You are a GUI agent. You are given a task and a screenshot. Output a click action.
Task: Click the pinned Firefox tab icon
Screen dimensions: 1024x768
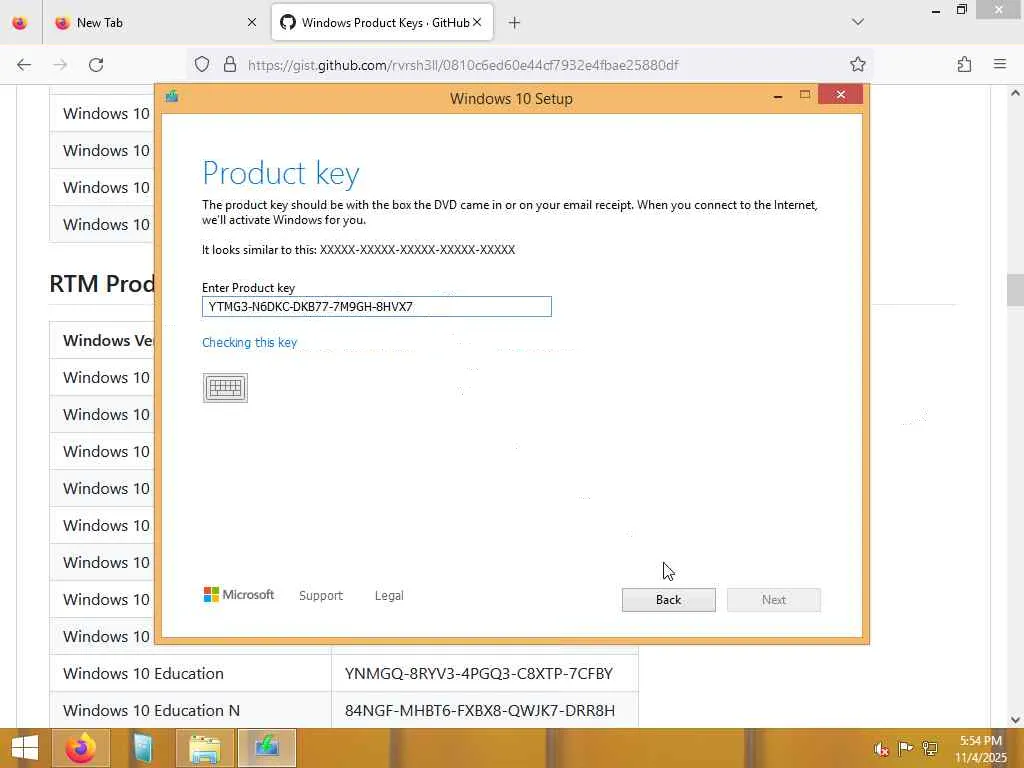click(x=20, y=23)
